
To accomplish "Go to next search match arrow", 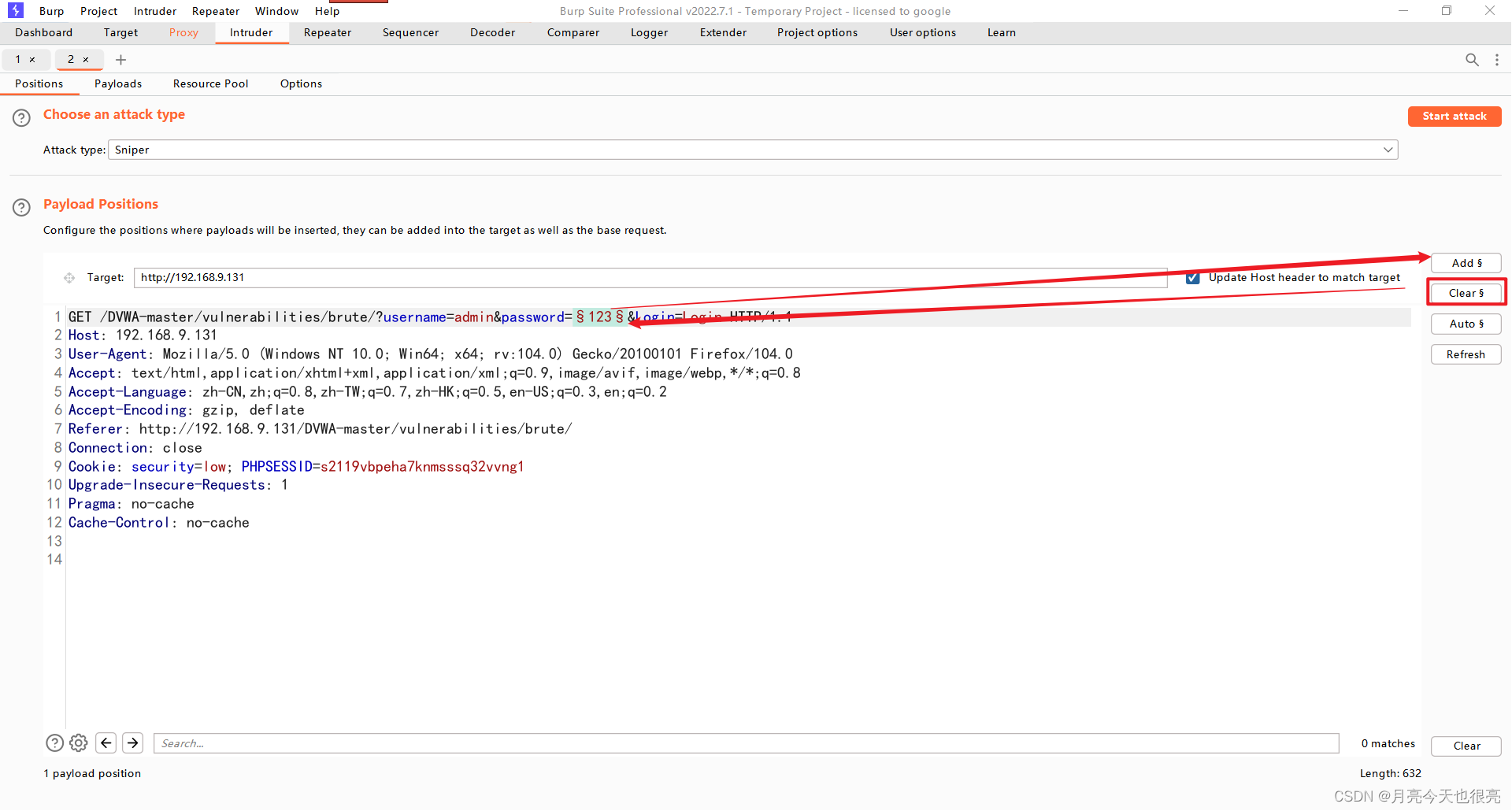I will point(133,742).
